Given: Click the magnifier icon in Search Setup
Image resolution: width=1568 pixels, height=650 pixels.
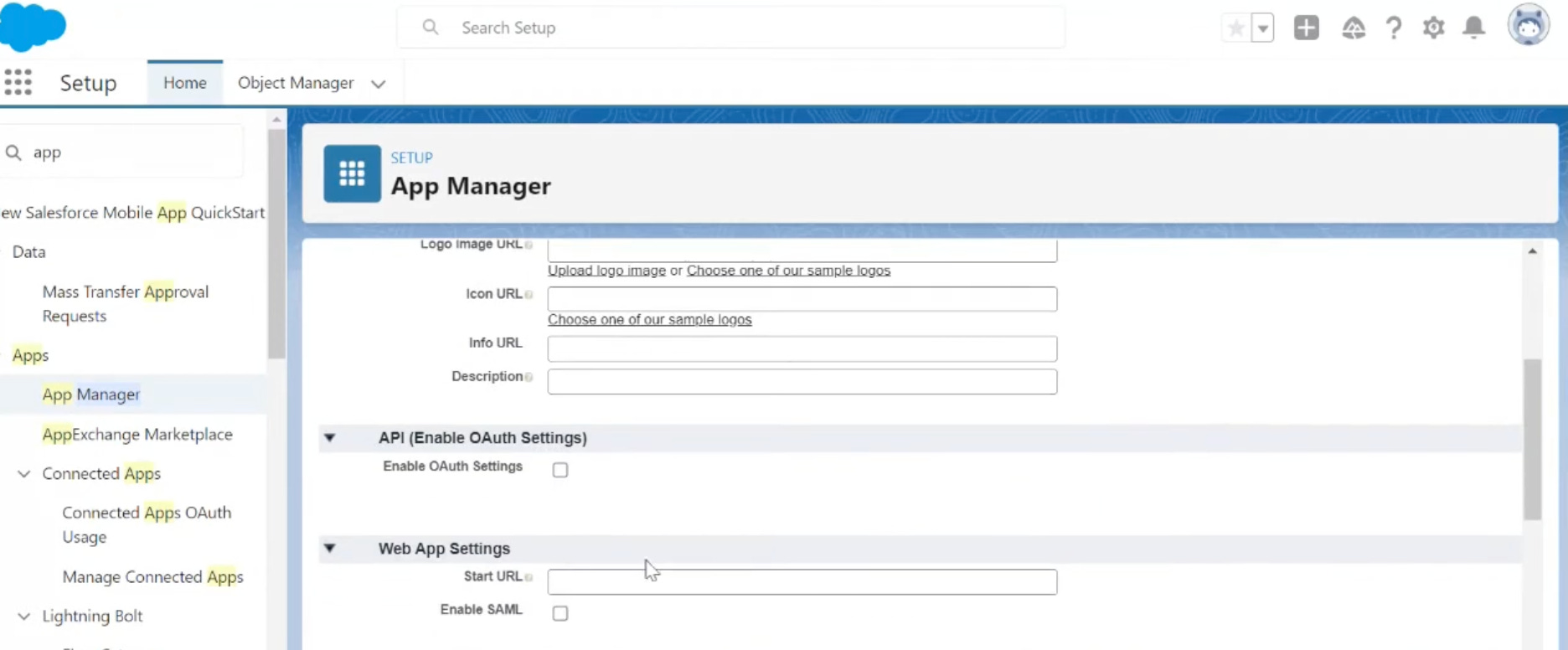Looking at the screenshot, I should pyautogui.click(x=431, y=28).
